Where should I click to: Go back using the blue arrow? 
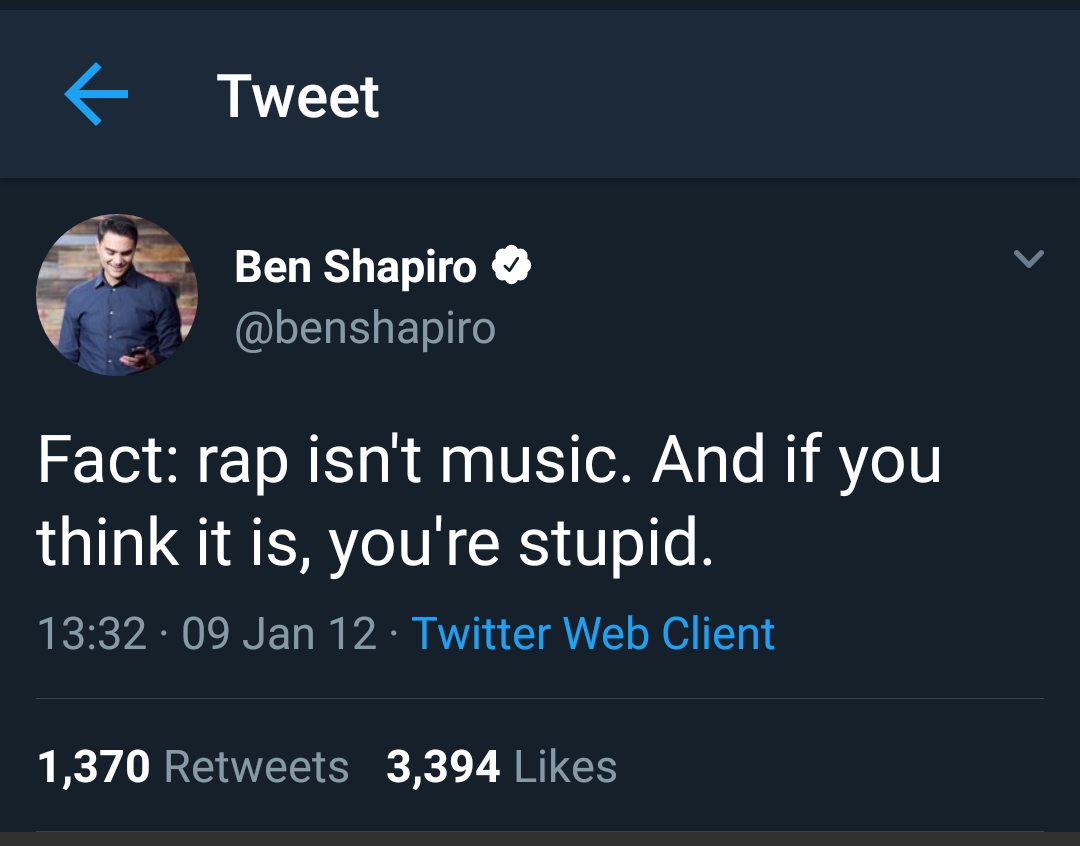coord(96,95)
